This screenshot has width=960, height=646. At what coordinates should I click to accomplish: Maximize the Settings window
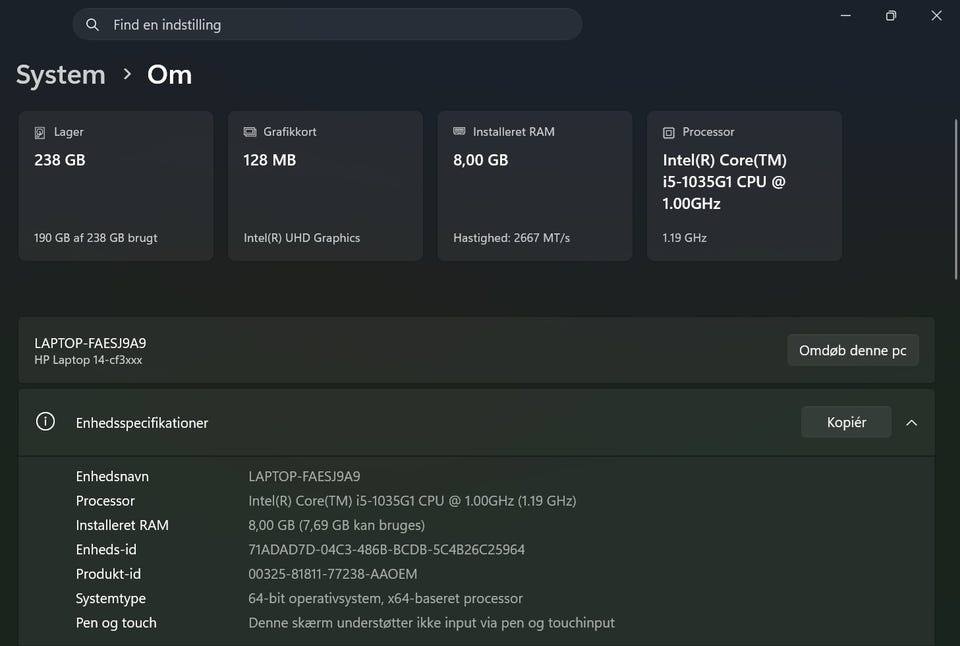pyautogui.click(x=890, y=16)
